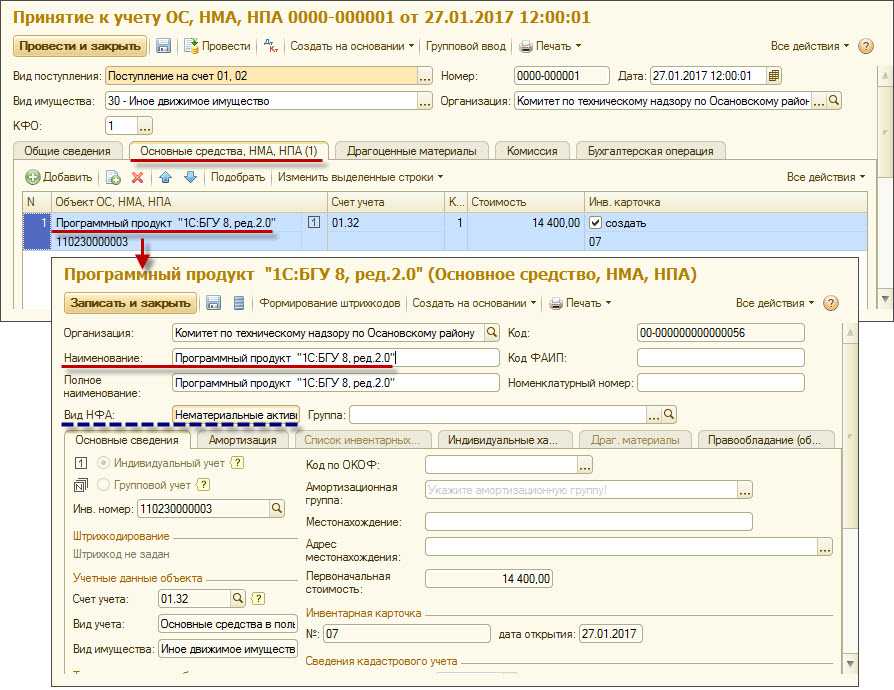Click the individual accounting icon in table row
894x690 pixels.
click(x=314, y=222)
